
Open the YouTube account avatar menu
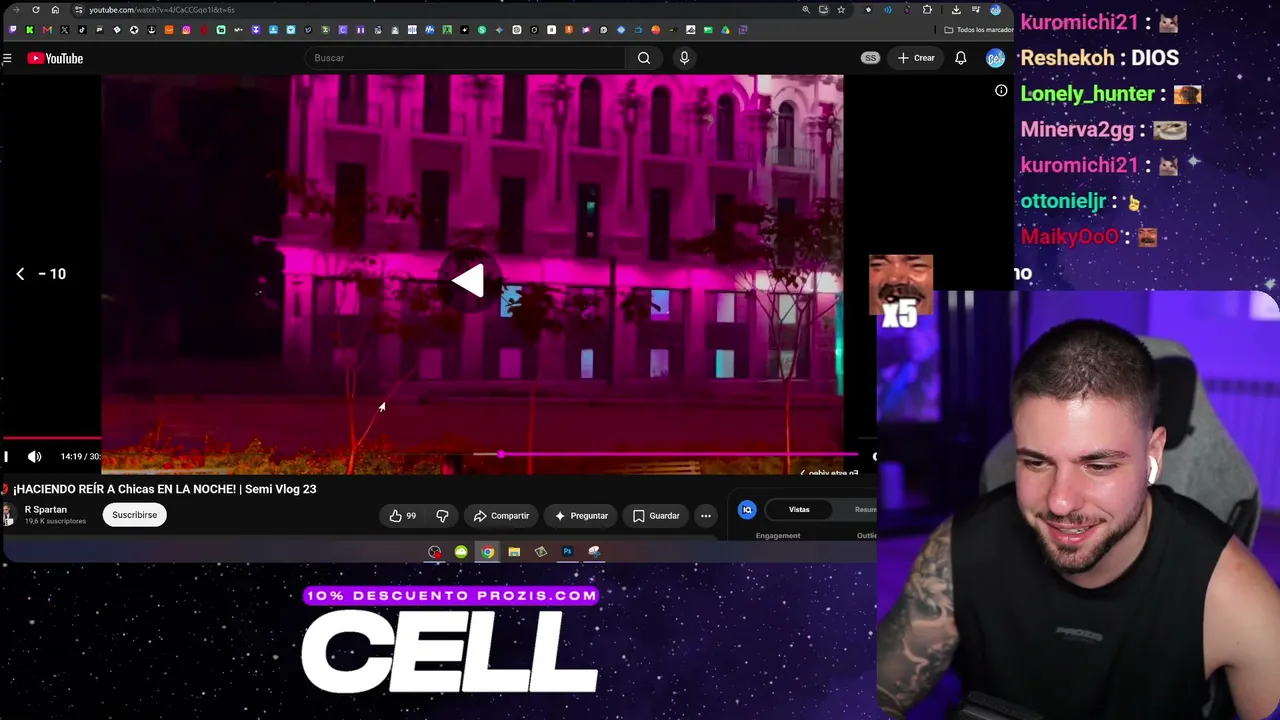[995, 58]
